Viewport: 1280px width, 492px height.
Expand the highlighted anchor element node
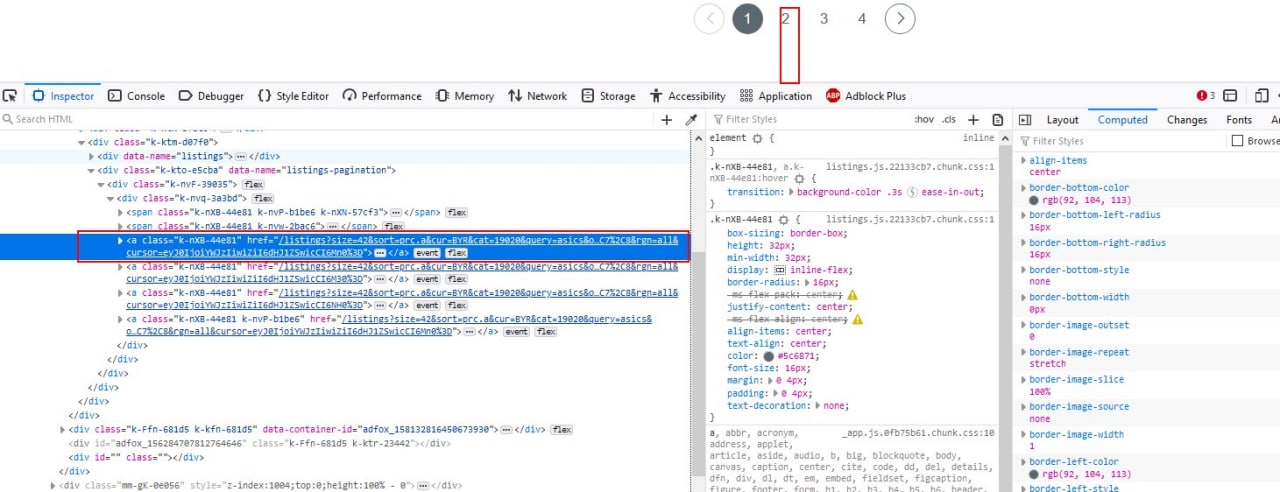(121, 240)
